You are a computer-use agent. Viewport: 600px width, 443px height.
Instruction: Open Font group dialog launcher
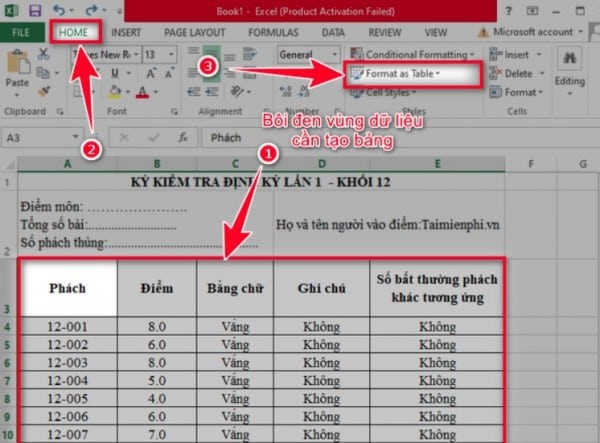174,111
